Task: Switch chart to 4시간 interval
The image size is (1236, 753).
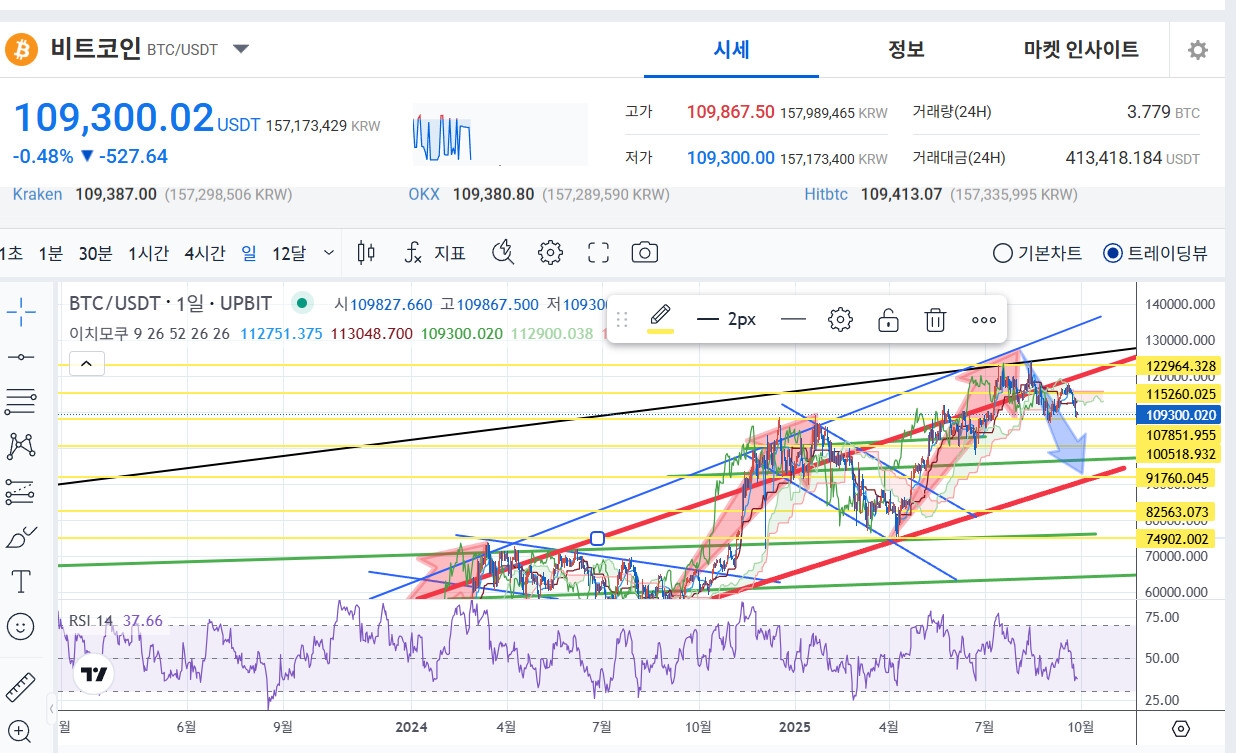Action: point(204,253)
